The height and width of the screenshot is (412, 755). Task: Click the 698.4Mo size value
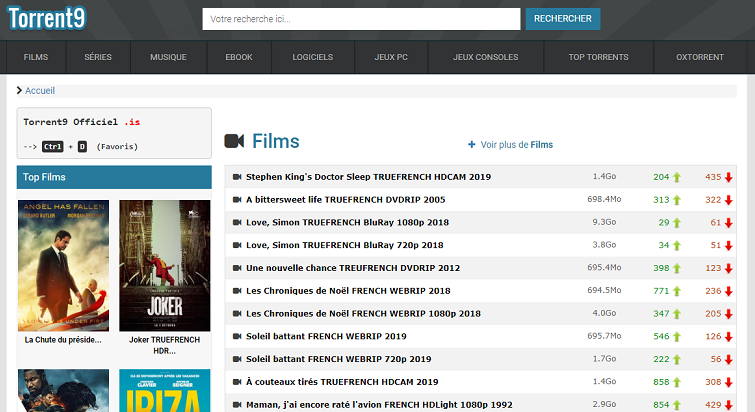tap(604, 199)
